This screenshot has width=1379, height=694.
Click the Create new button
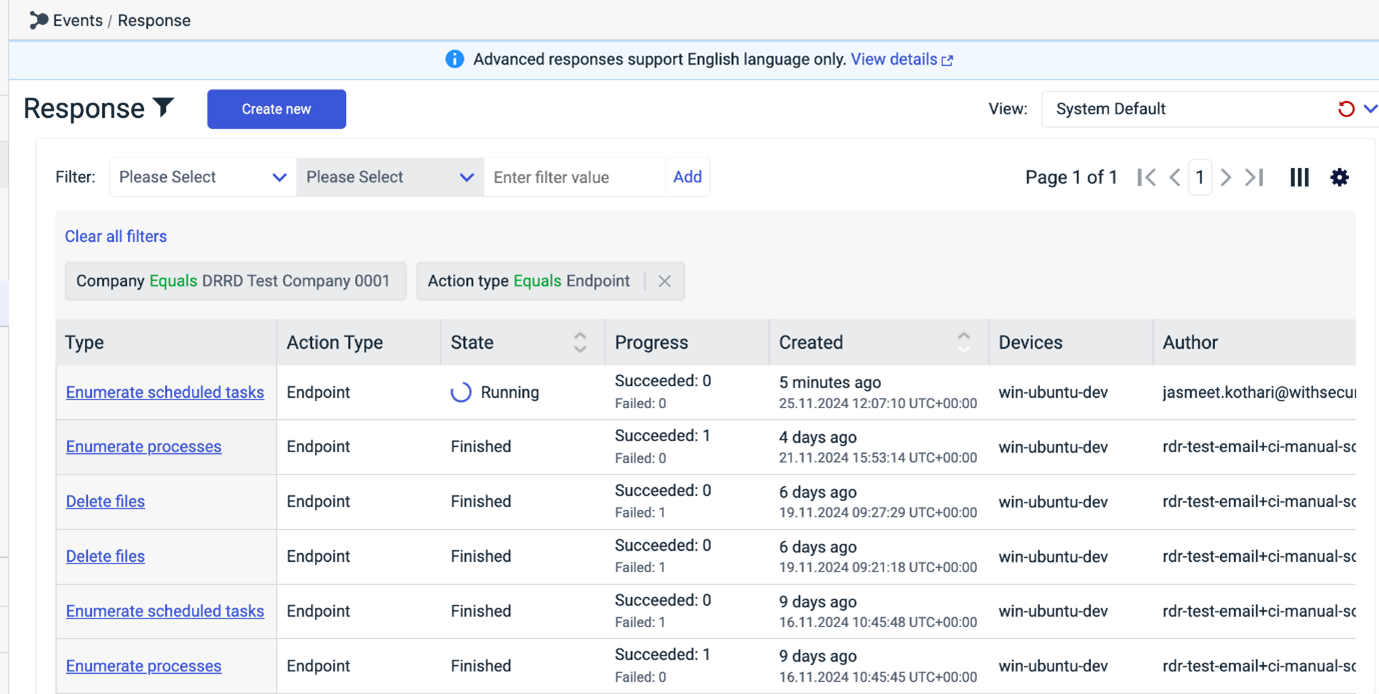point(276,109)
